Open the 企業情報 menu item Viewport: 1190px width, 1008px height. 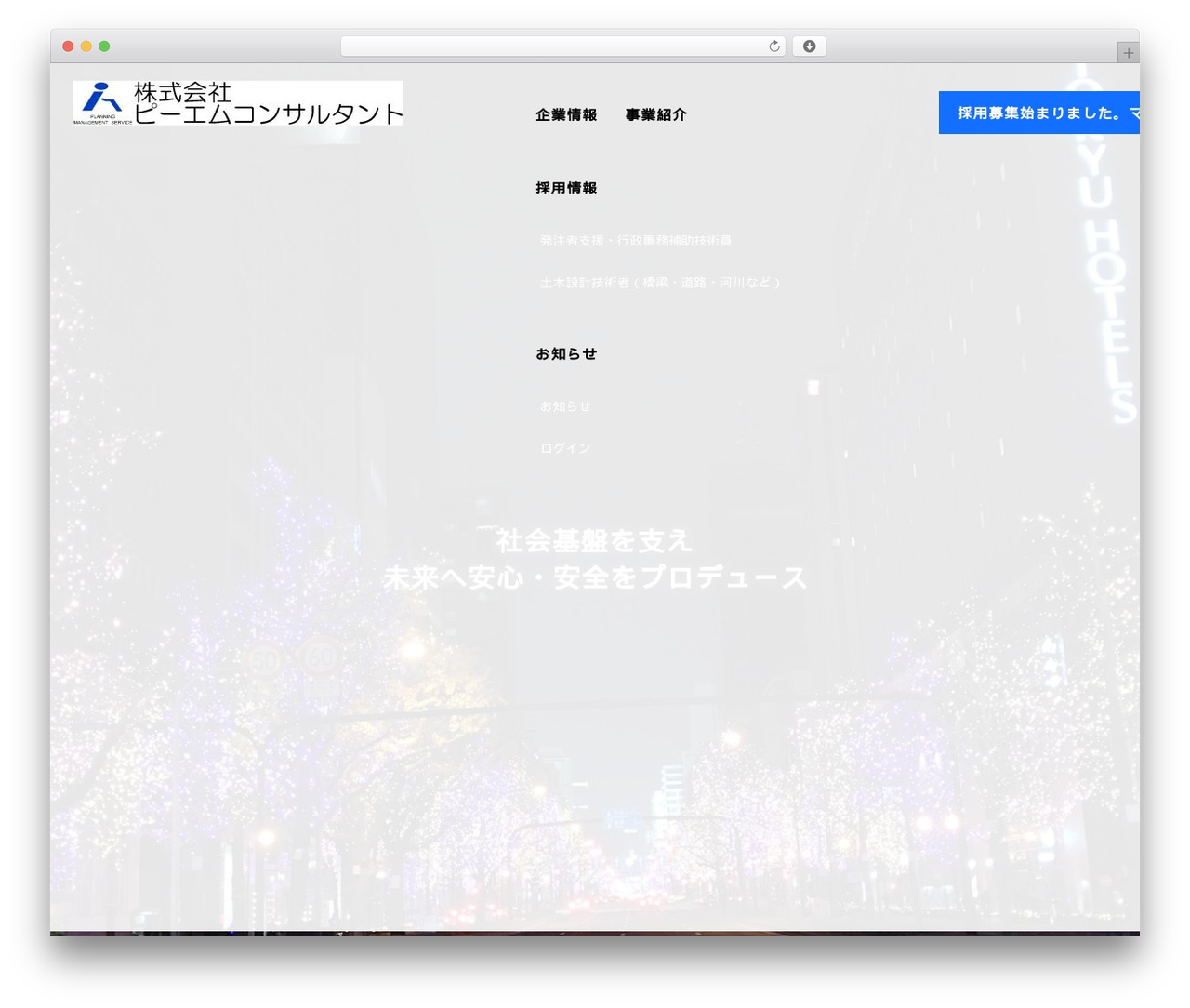566,115
